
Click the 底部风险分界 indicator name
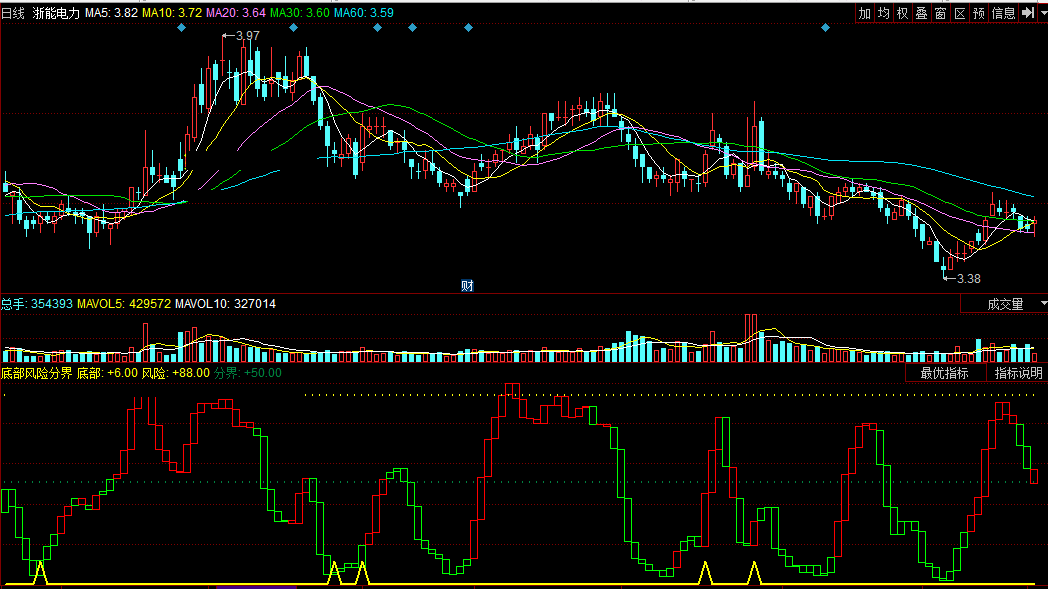point(37,373)
